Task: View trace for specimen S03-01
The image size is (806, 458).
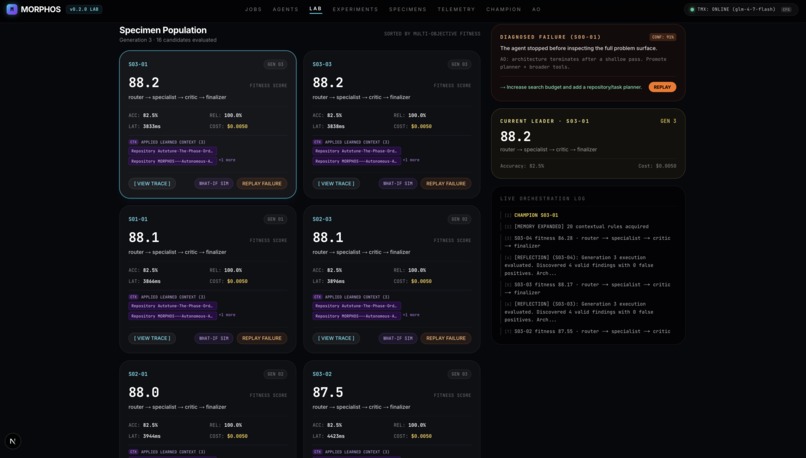Action: coord(152,184)
